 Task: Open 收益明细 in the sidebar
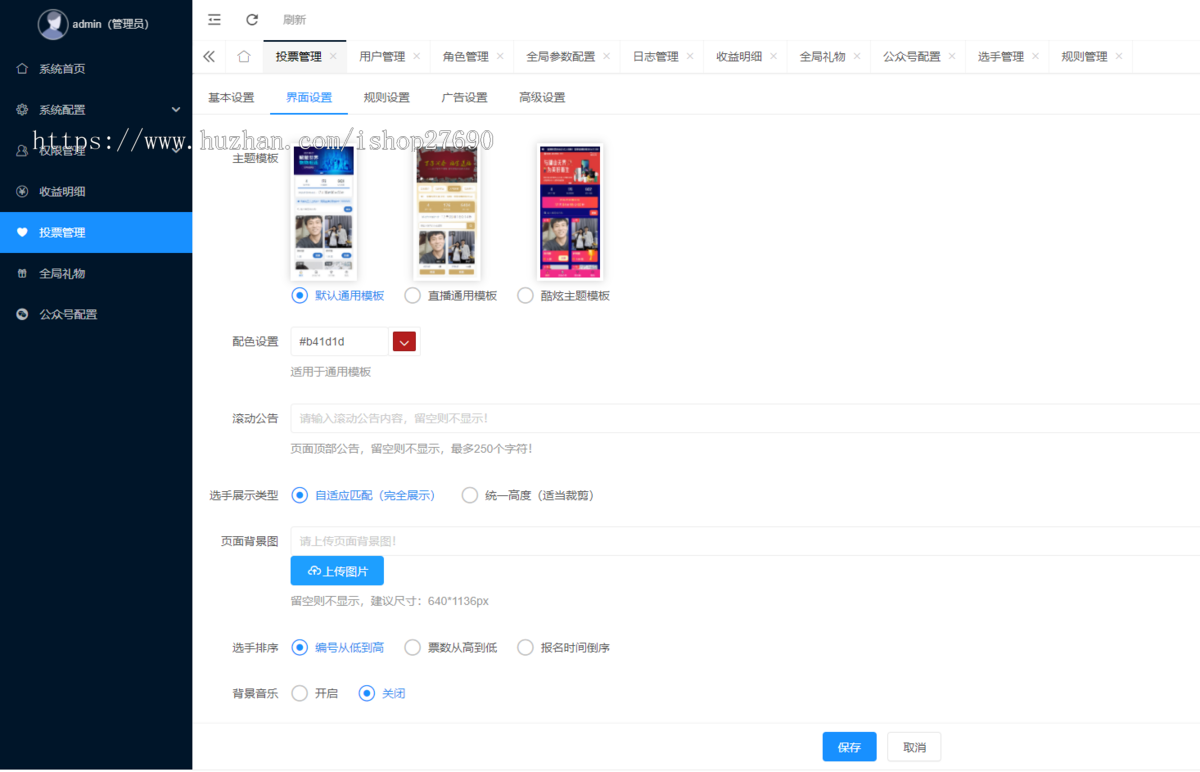pos(62,192)
